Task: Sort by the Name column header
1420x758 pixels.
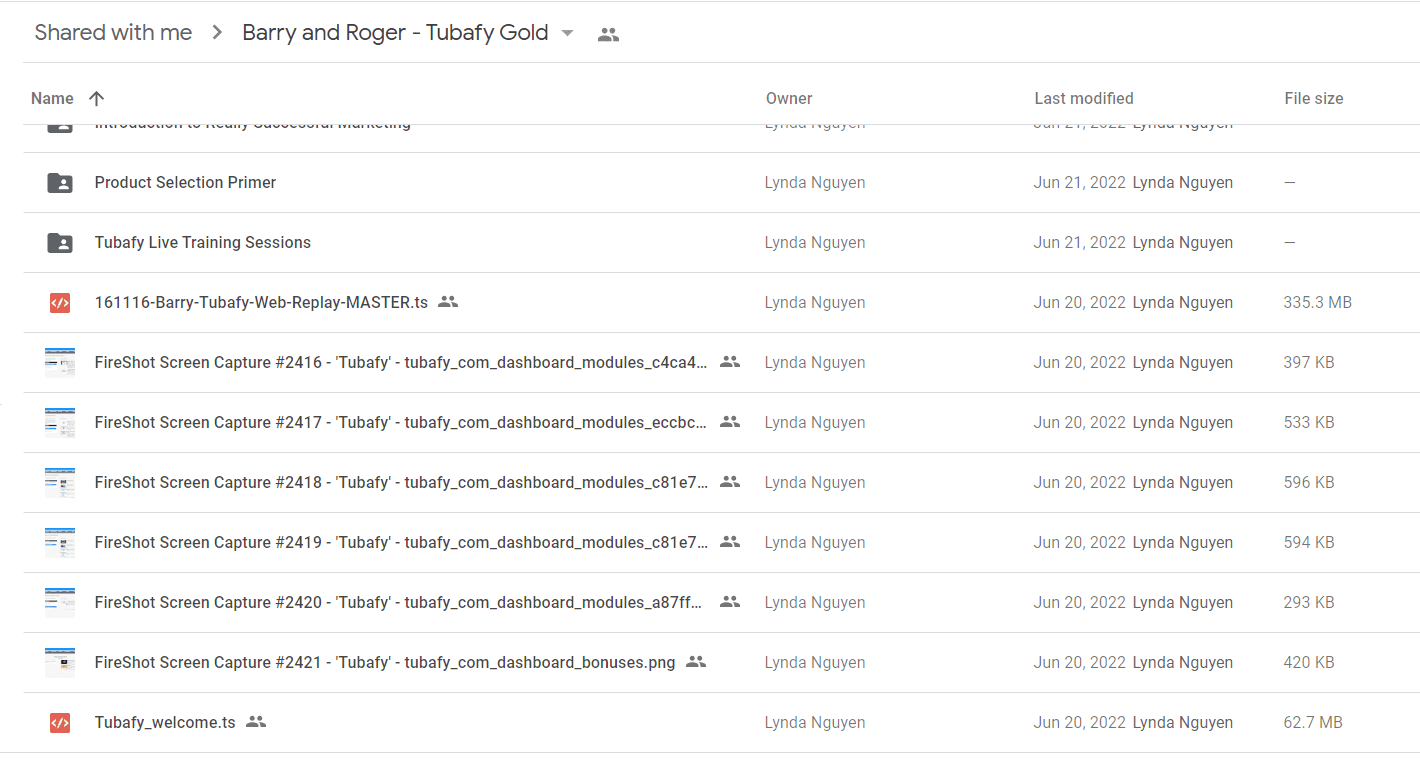Action: click(x=52, y=98)
